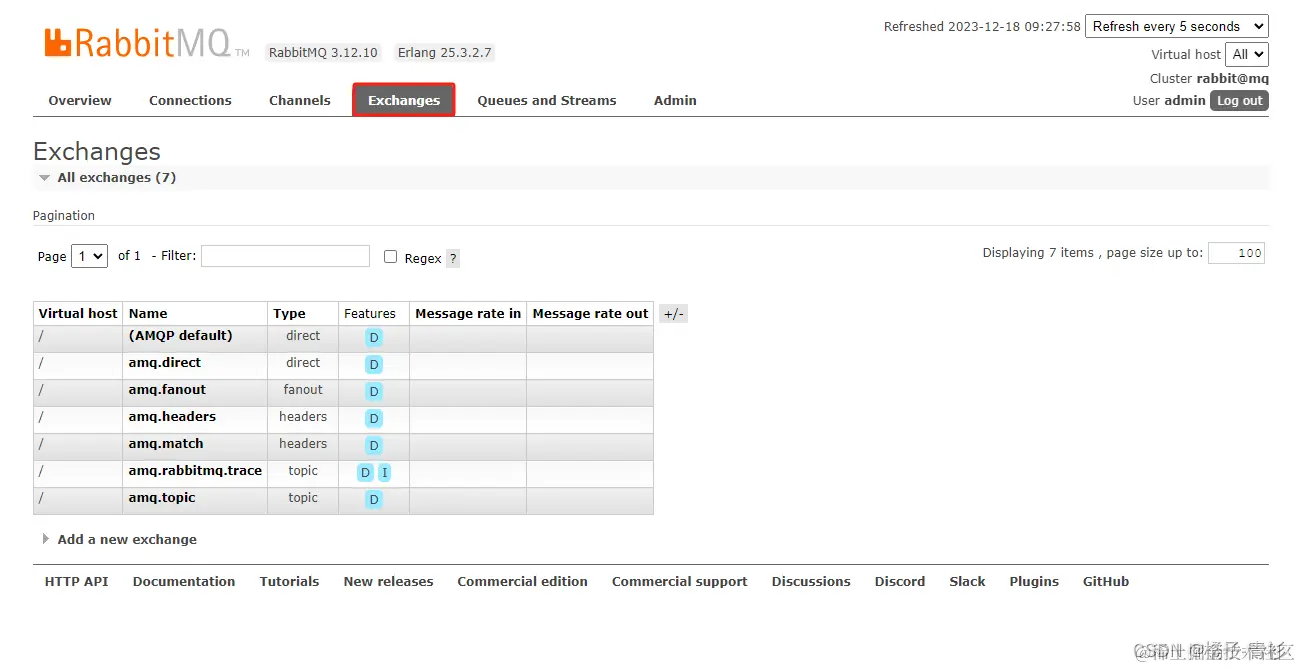Screen dimensions: 1301x669
Task: Click the Filter text input field
Action: pos(285,256)
